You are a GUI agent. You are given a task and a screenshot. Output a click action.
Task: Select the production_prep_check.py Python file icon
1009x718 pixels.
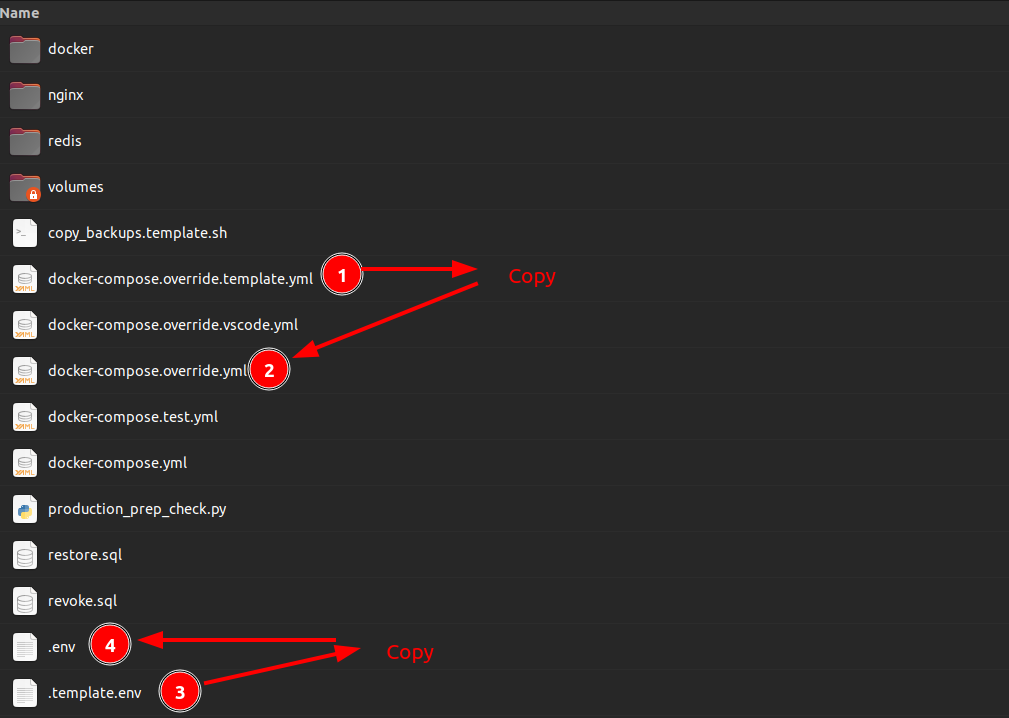25,509
